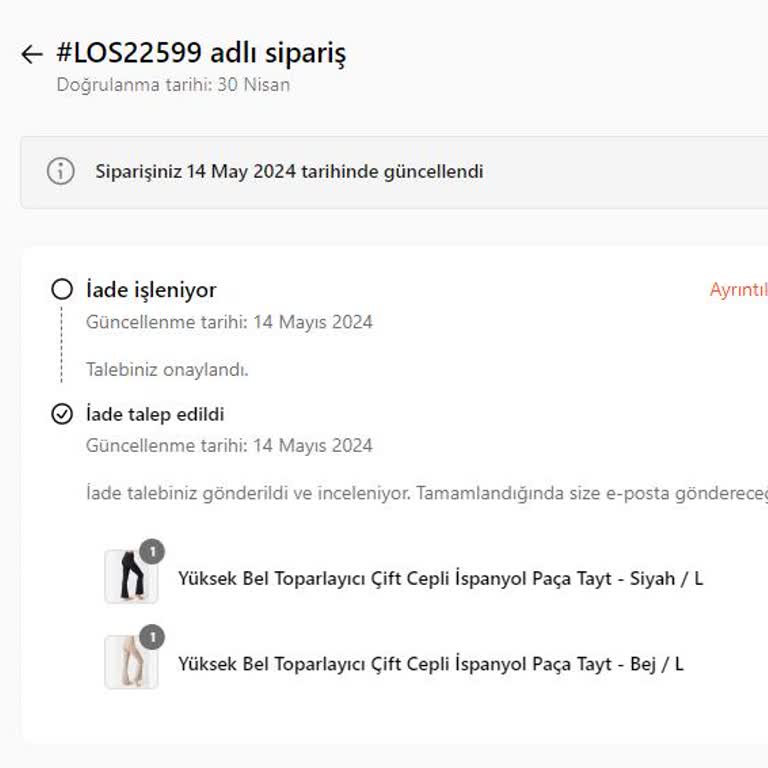Click the checkmark circle next to İade talep edildi

click(62, 414)
